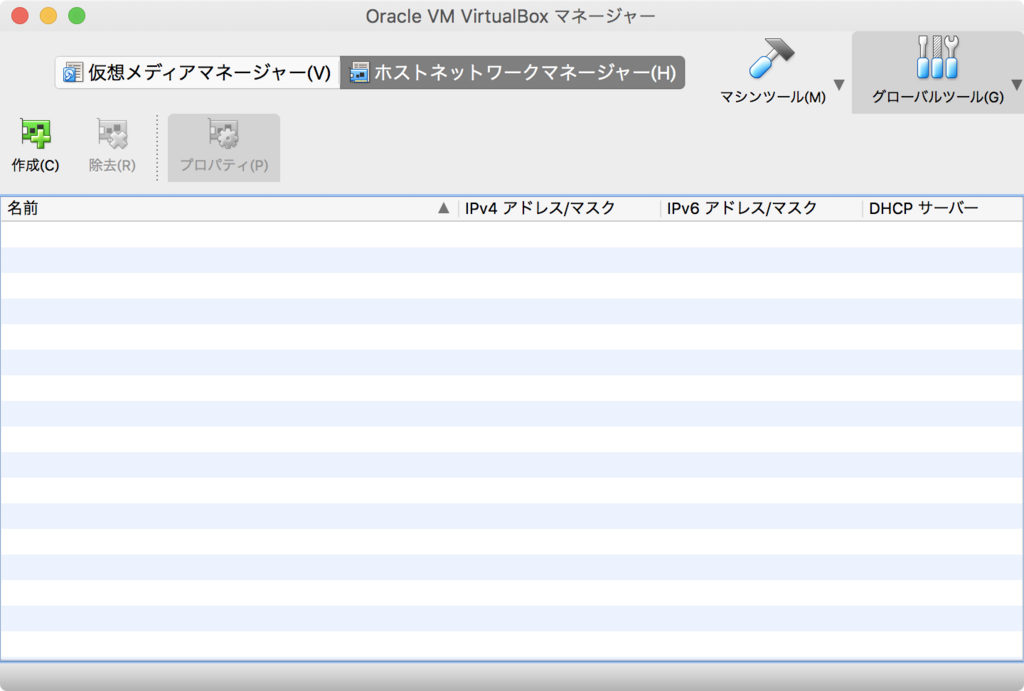Click the IPv6 アドレス/マスク column header
1024x691 pixels.
pos(761,208)
